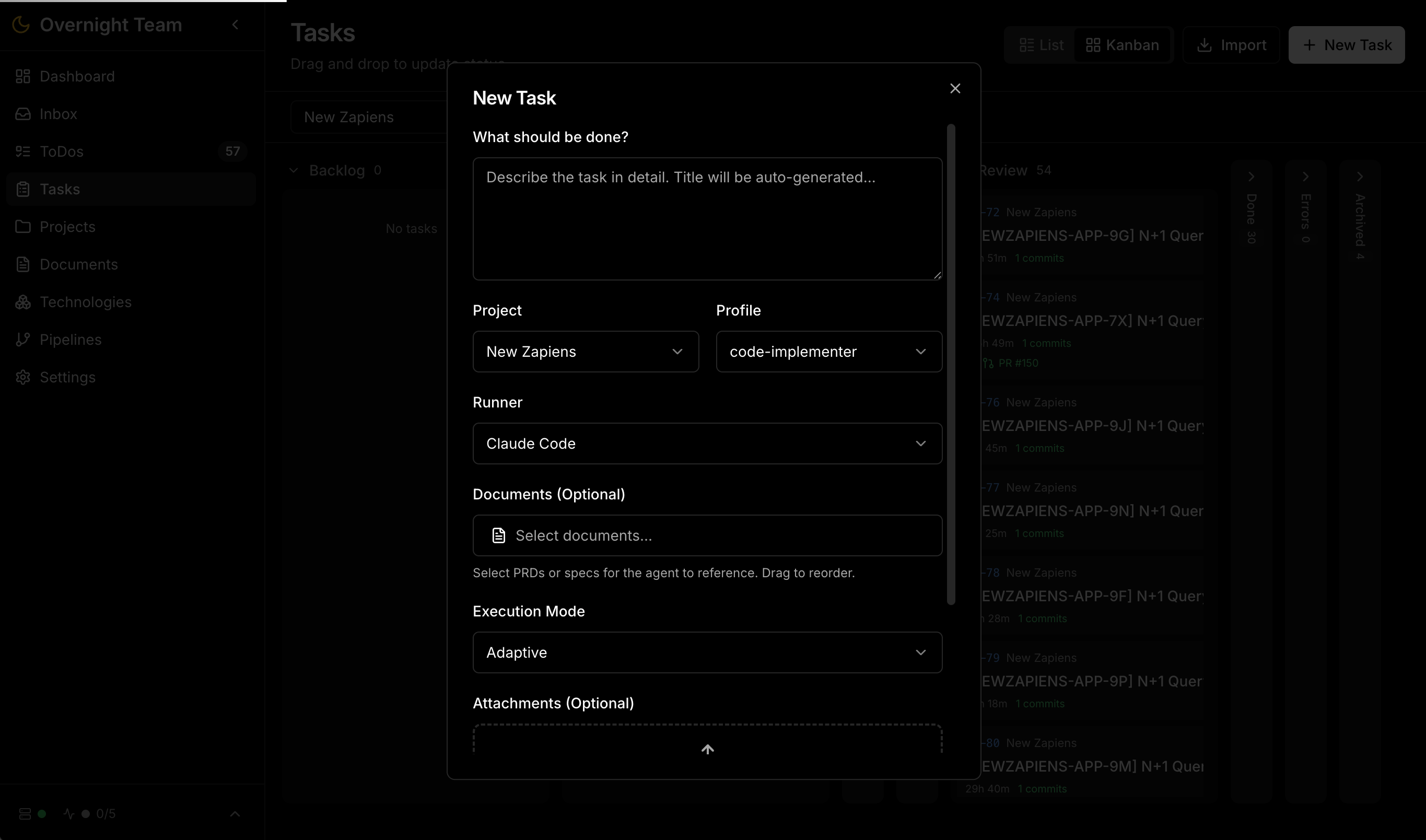Image resolution: width=1426 pixels, height=840 pixels.
Task: Click the Dashboard icon in sidebar
Action: (22, 76)
